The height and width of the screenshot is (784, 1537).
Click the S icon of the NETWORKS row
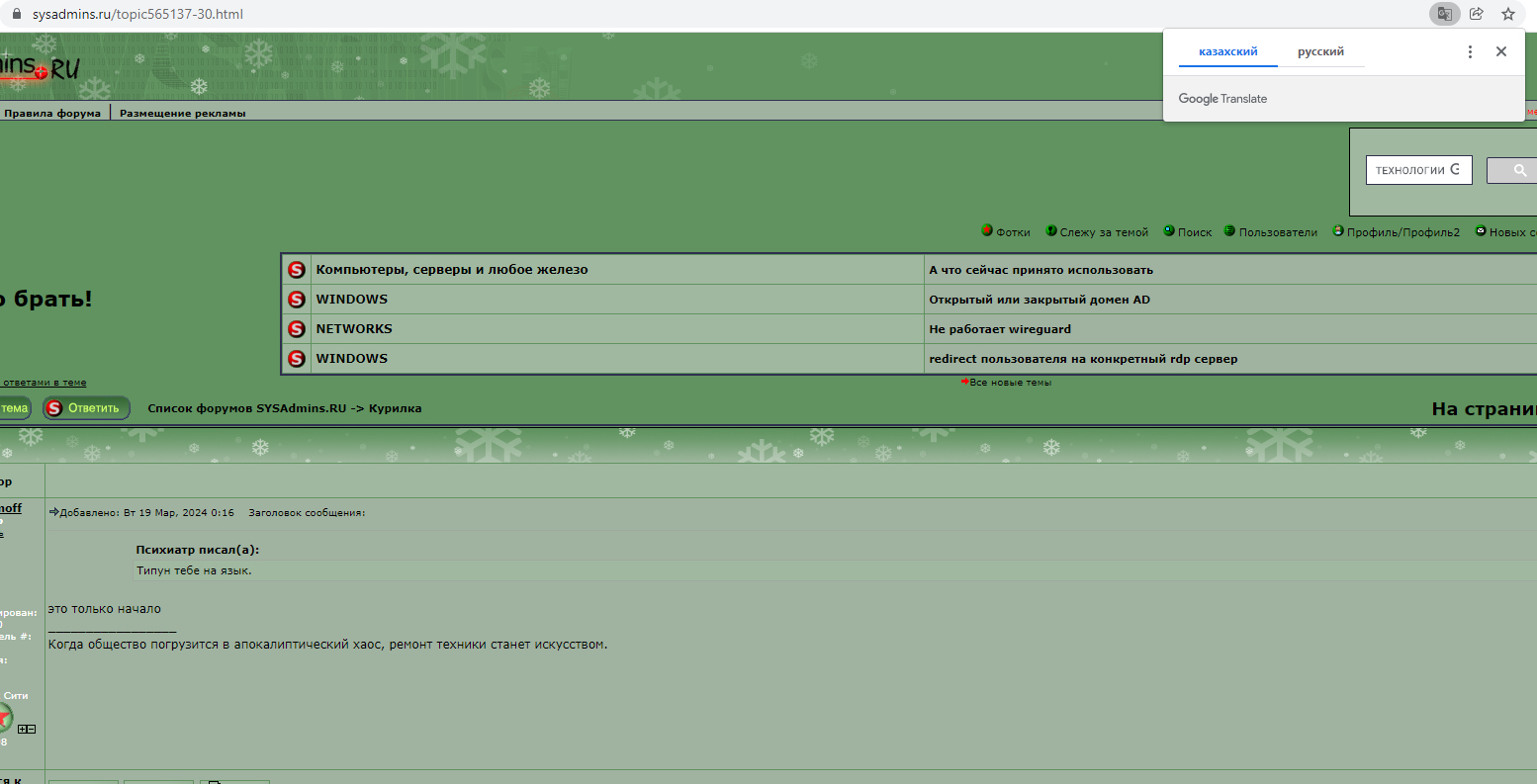pos(296,328)
